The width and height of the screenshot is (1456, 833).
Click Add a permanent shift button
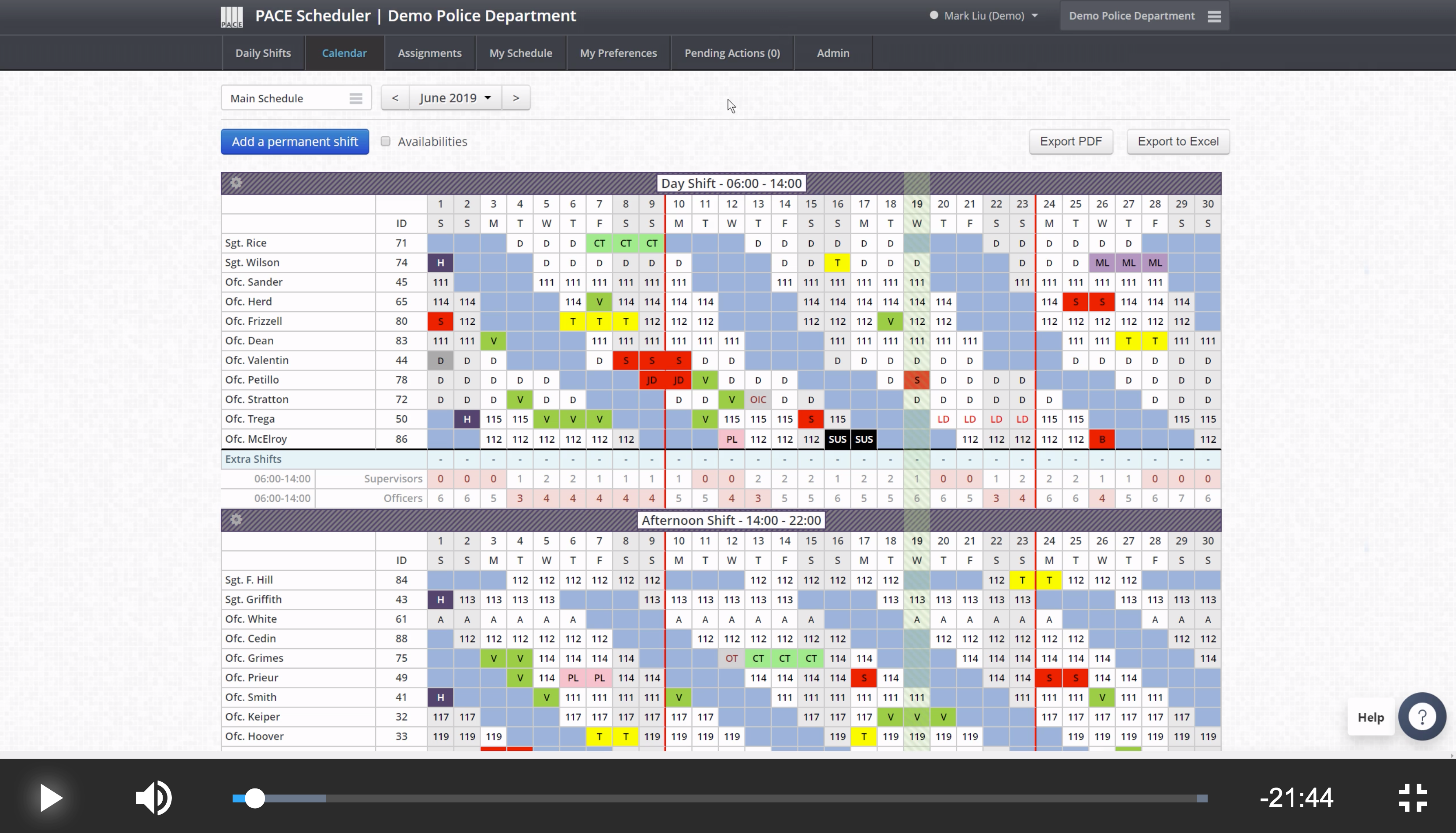coord(295,142)
